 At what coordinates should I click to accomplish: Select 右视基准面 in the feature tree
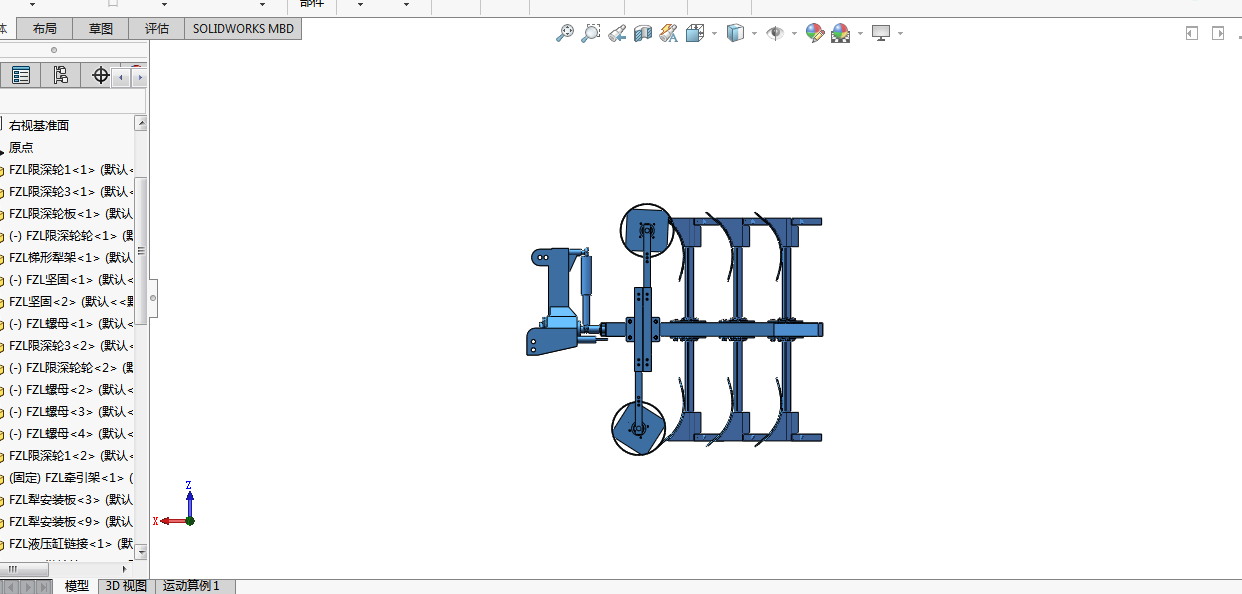click(x=39, y=125)
